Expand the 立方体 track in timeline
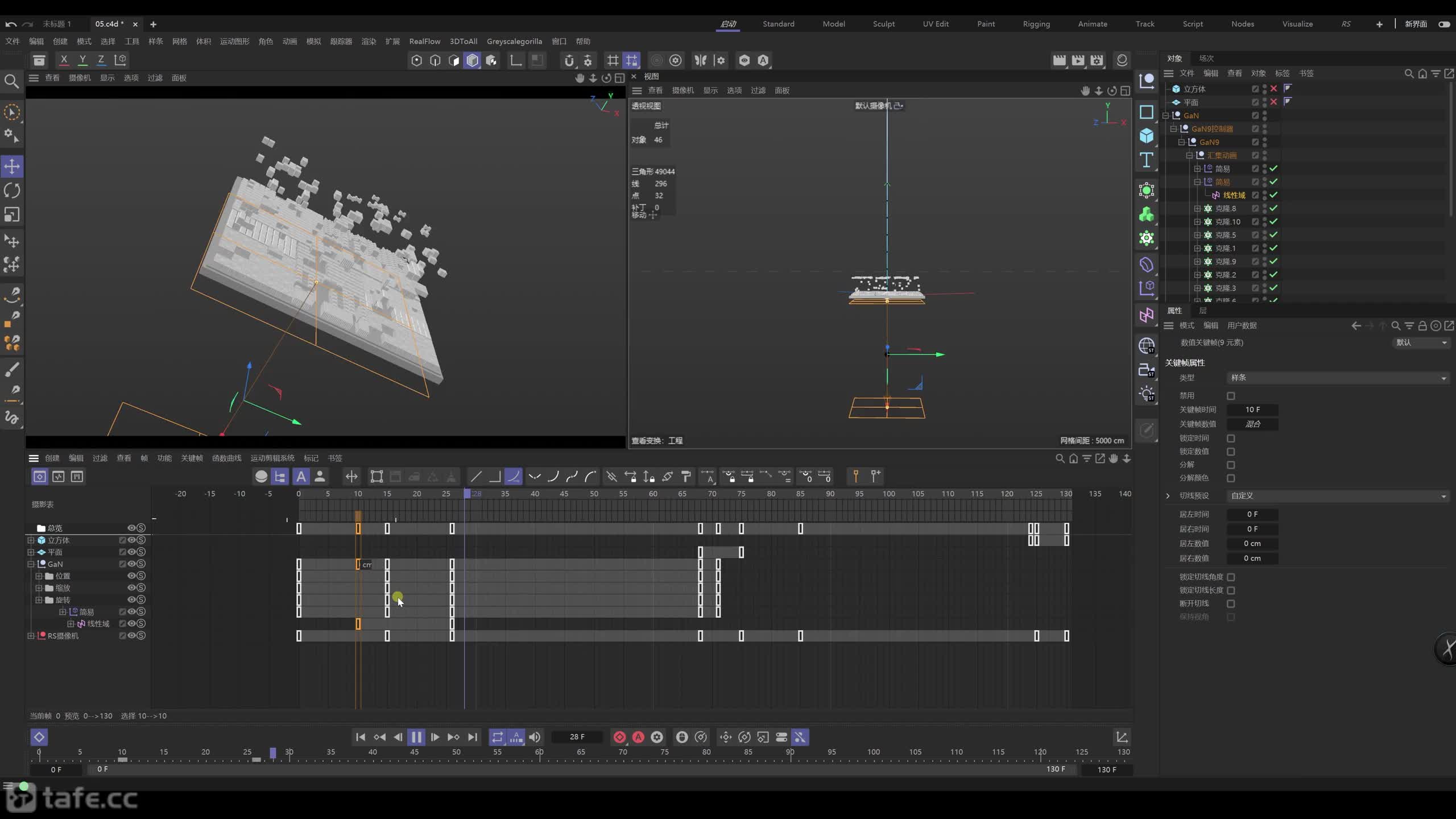1456x819 pixels. (31, 540)
